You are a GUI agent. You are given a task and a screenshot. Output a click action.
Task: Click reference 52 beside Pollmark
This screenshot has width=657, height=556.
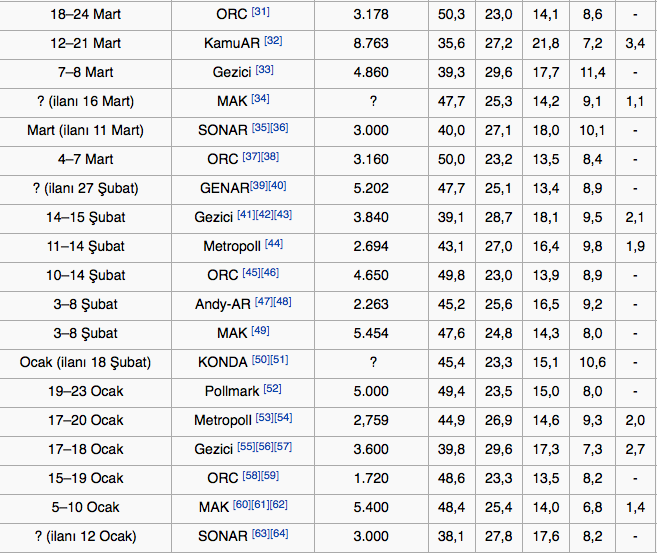click(272, 389)
